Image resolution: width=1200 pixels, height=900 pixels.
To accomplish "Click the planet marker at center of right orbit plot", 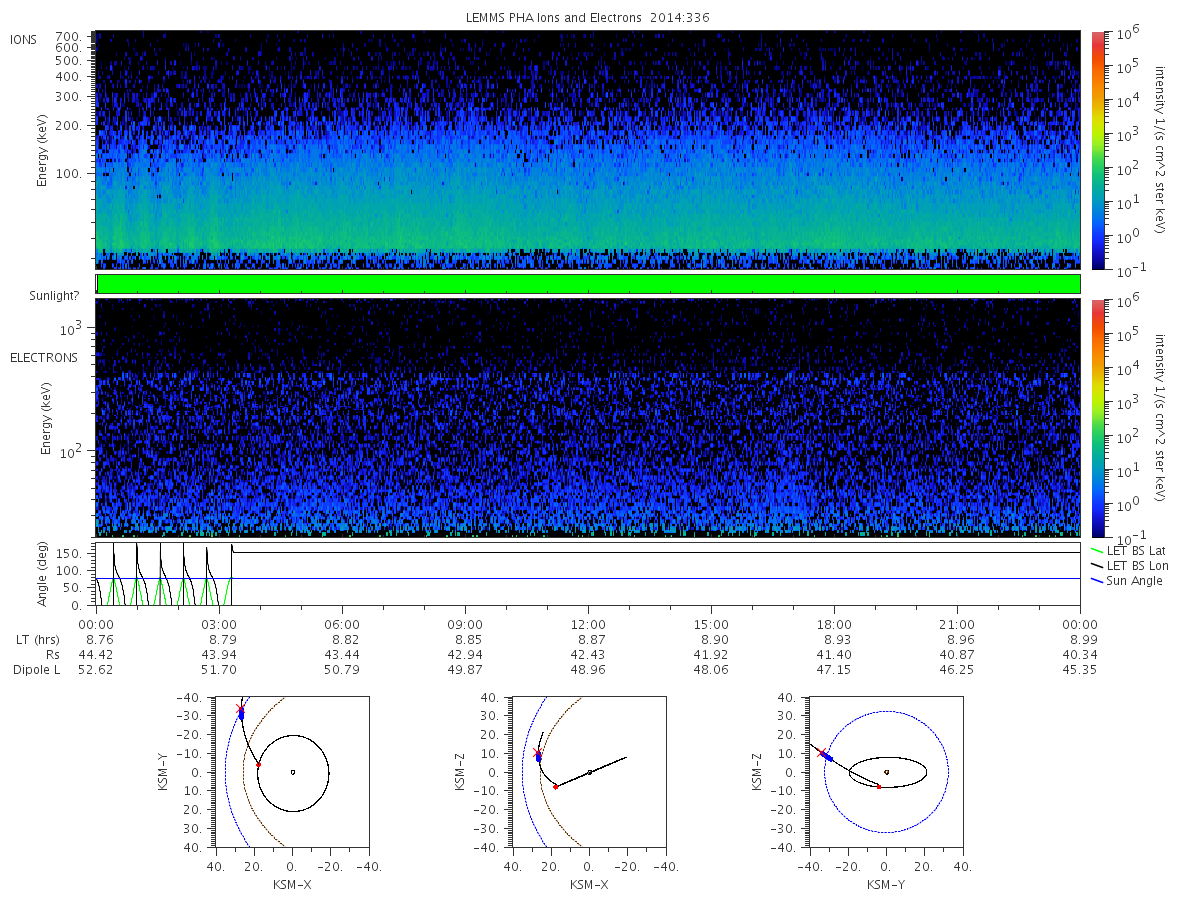I will 887,771.
